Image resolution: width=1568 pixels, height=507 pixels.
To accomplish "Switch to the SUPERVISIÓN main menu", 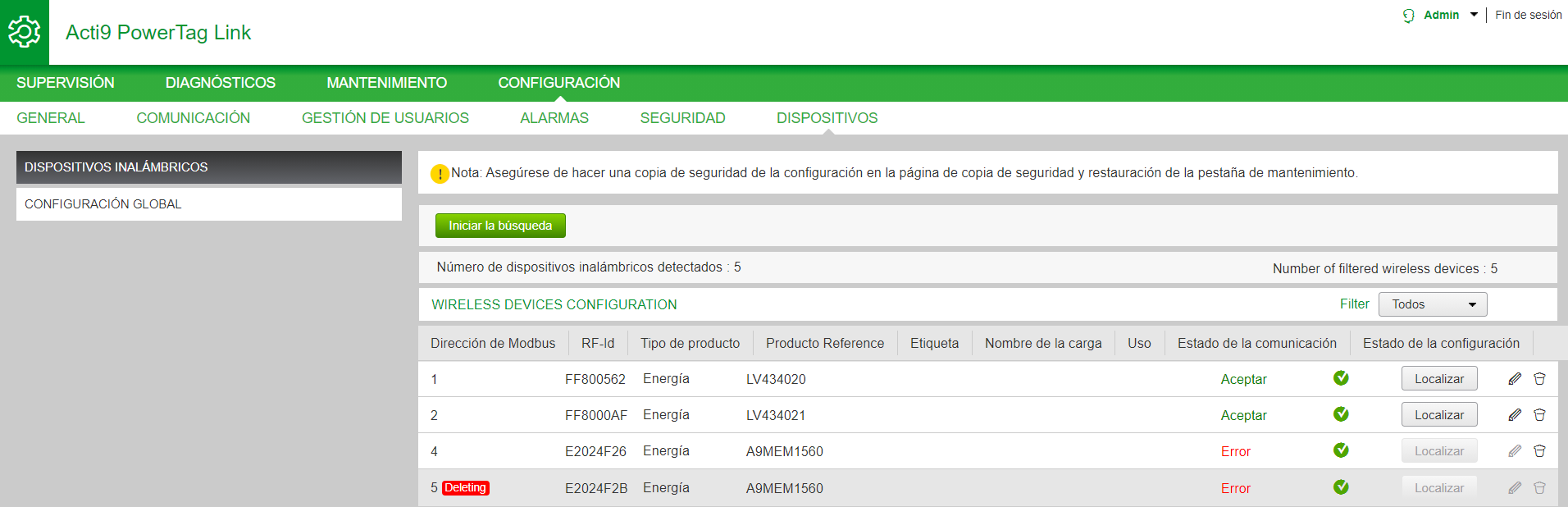I will [66, 83].
